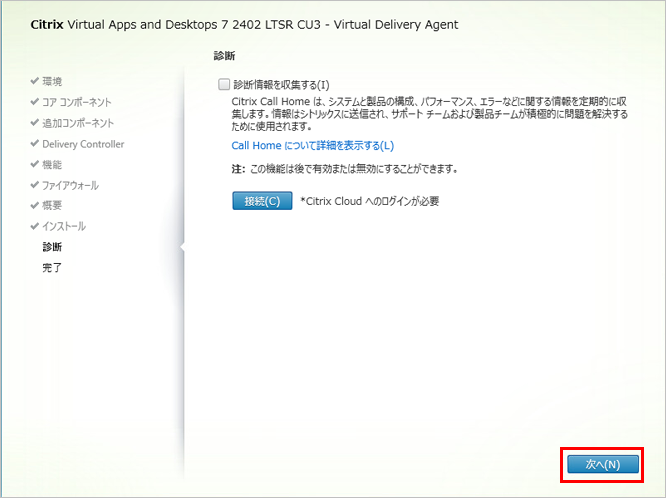The image size is (666, 498).
Task: Click the checkmark beside 機能 step
Action: (x=35, y=165)
